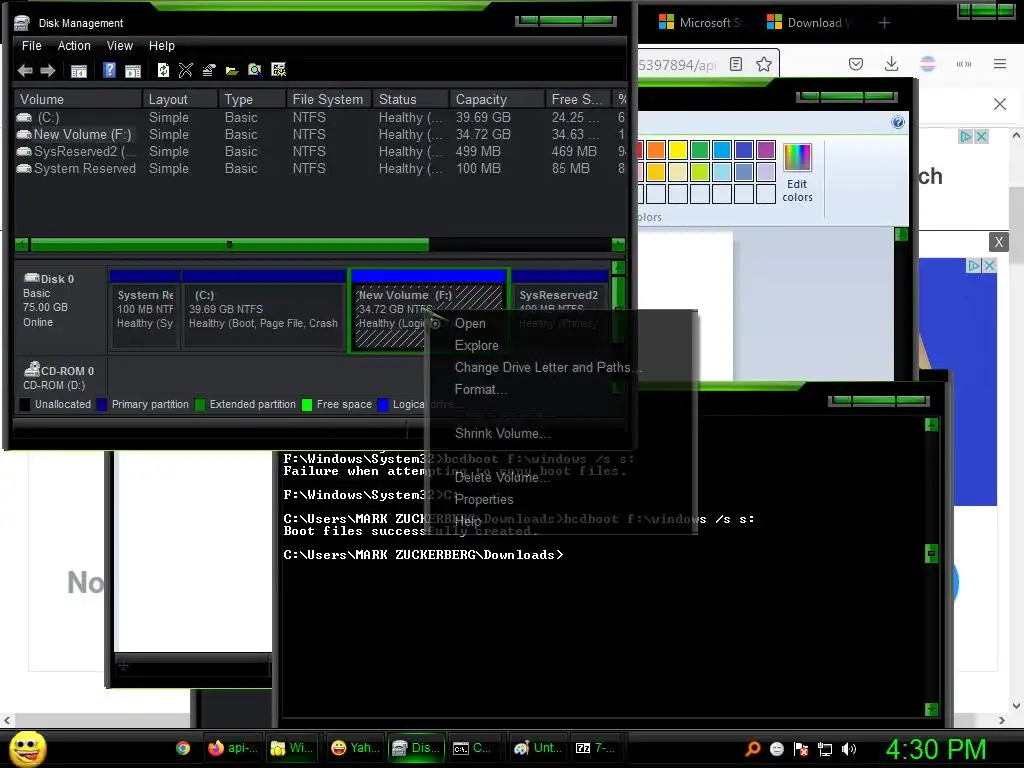
Task: Switch to the Microsoft browser tab
Action: click(701, 23)
